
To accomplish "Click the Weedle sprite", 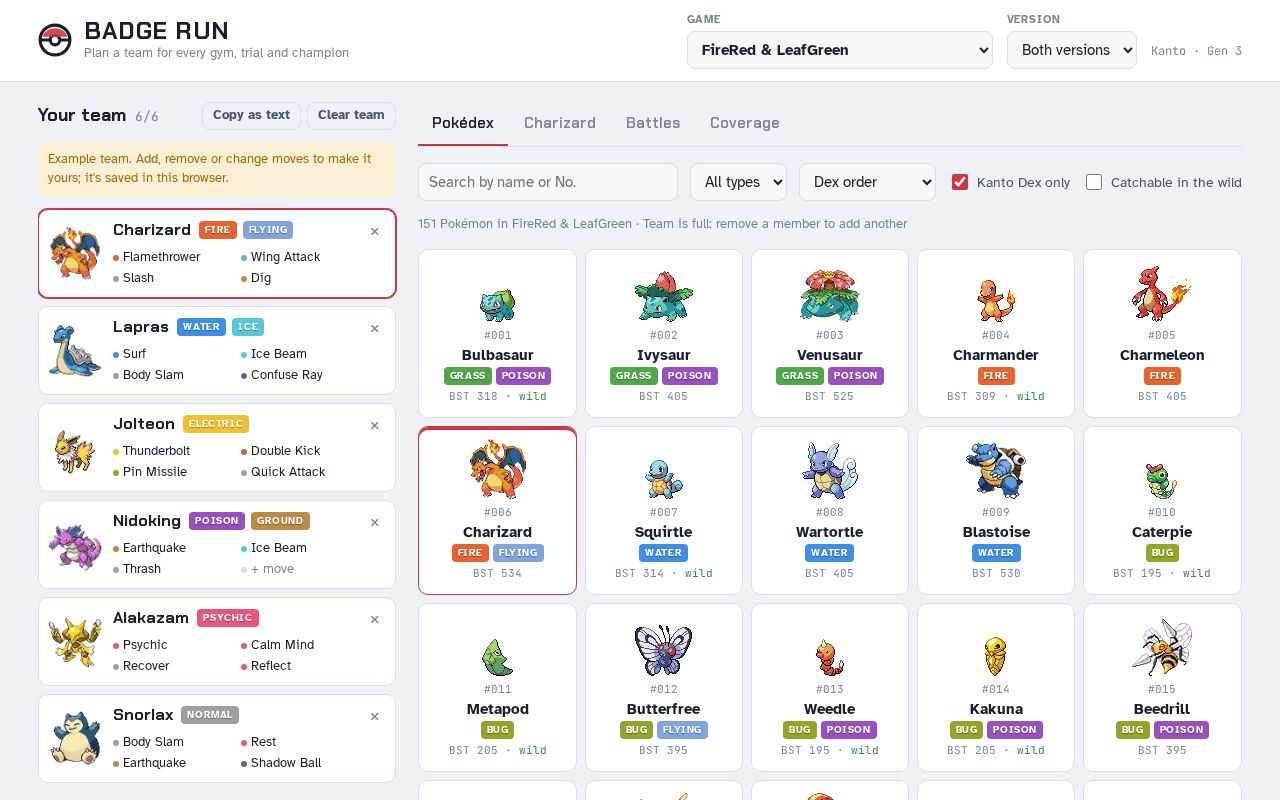I will [x=829, y=658].
